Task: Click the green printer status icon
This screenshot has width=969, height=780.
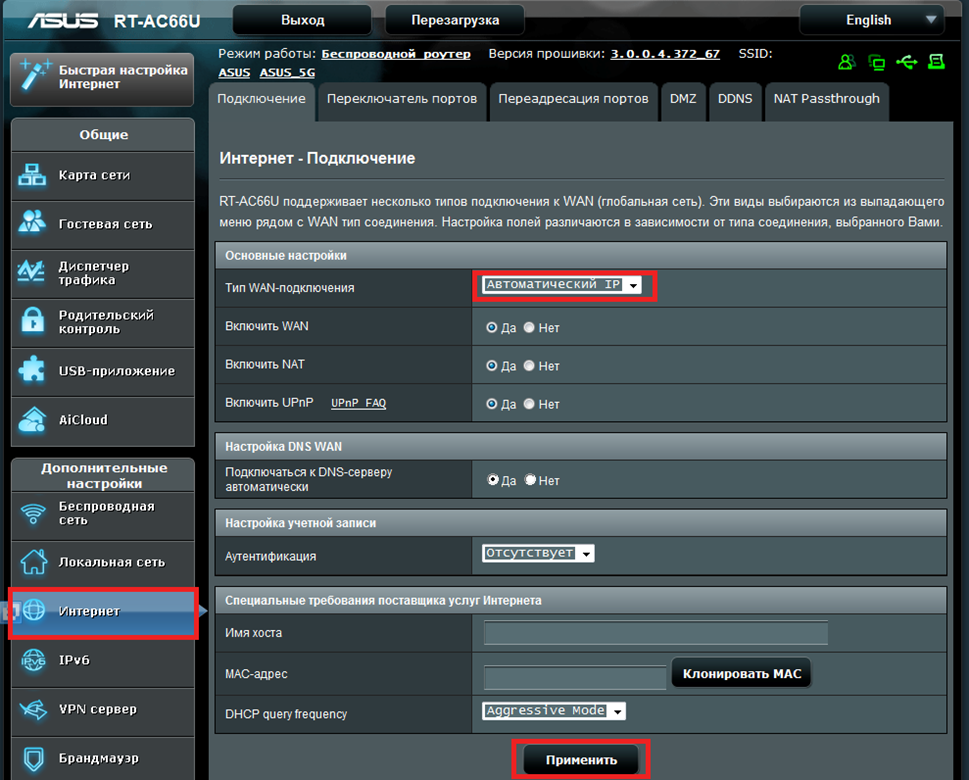Action: coord(936,62)
